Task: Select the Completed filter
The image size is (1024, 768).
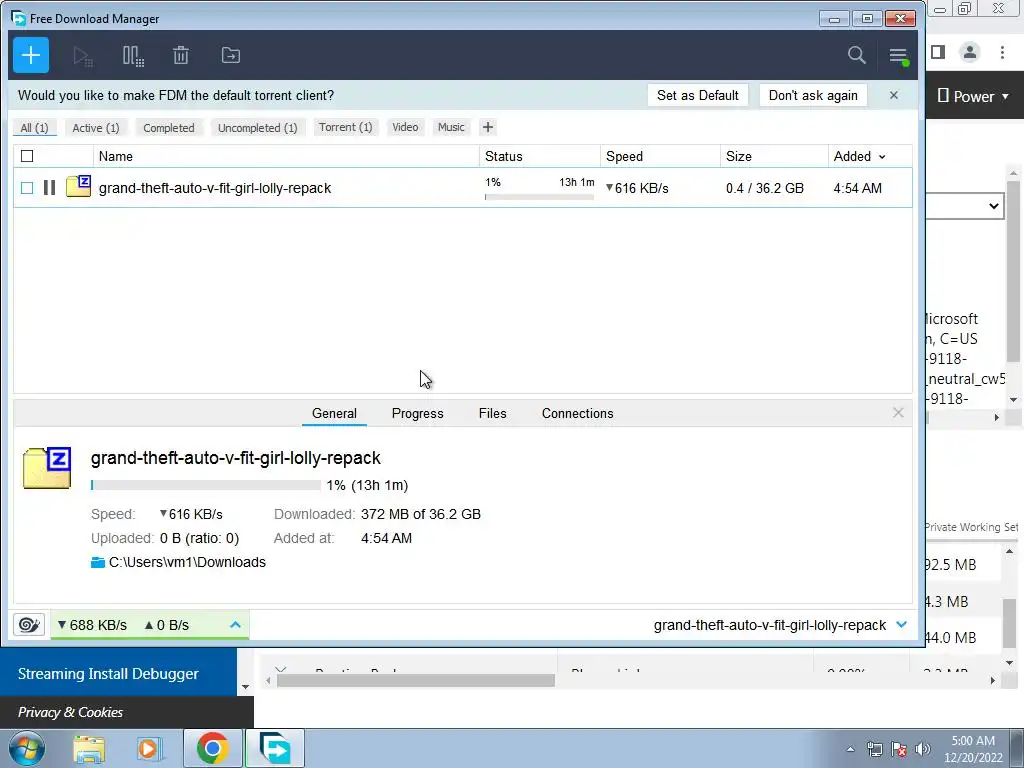Action: pyautogui.click(x=168, y=127)
